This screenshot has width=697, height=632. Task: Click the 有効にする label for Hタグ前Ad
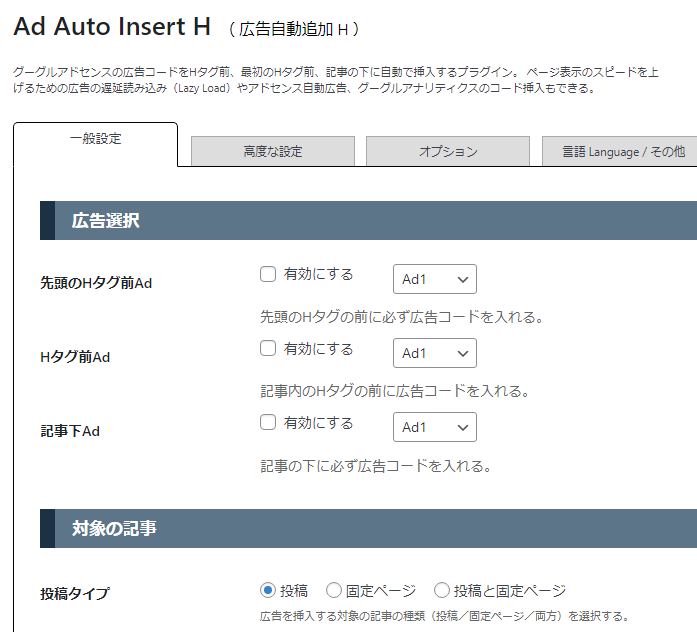pos(319,349)
